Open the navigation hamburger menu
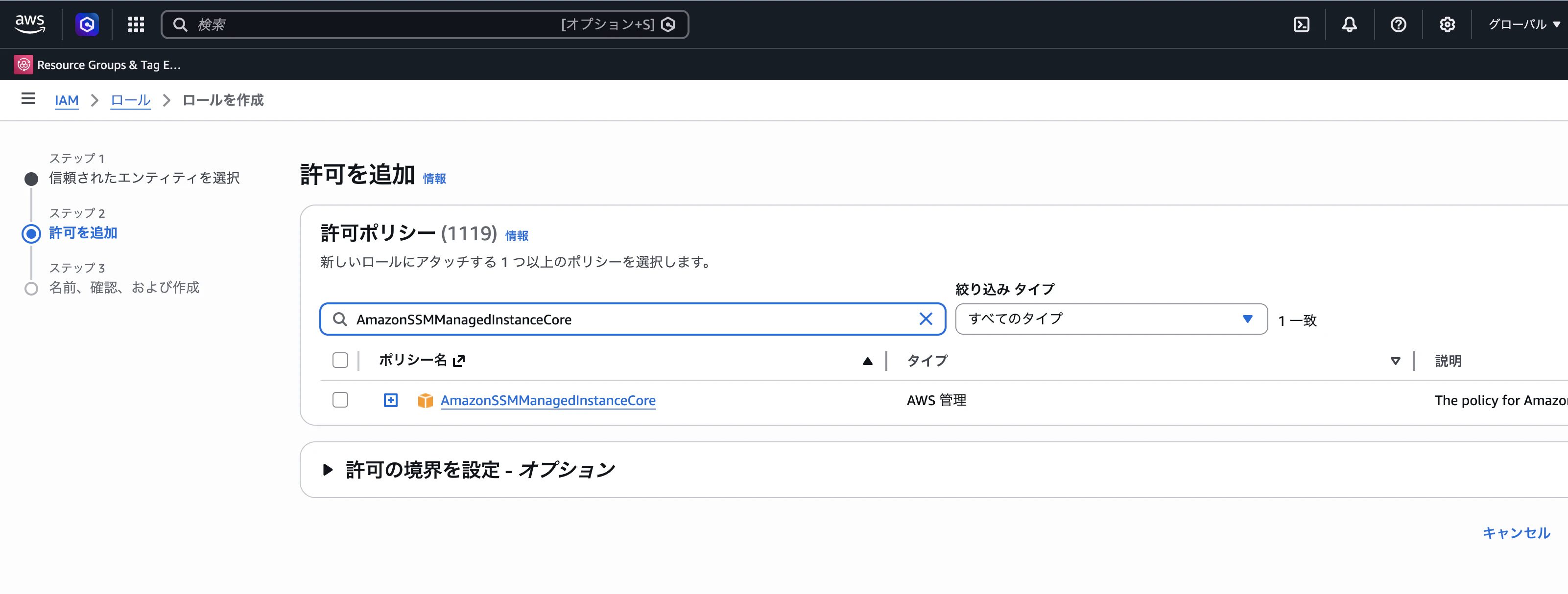Screen dimensions: 1568x594 28,100
